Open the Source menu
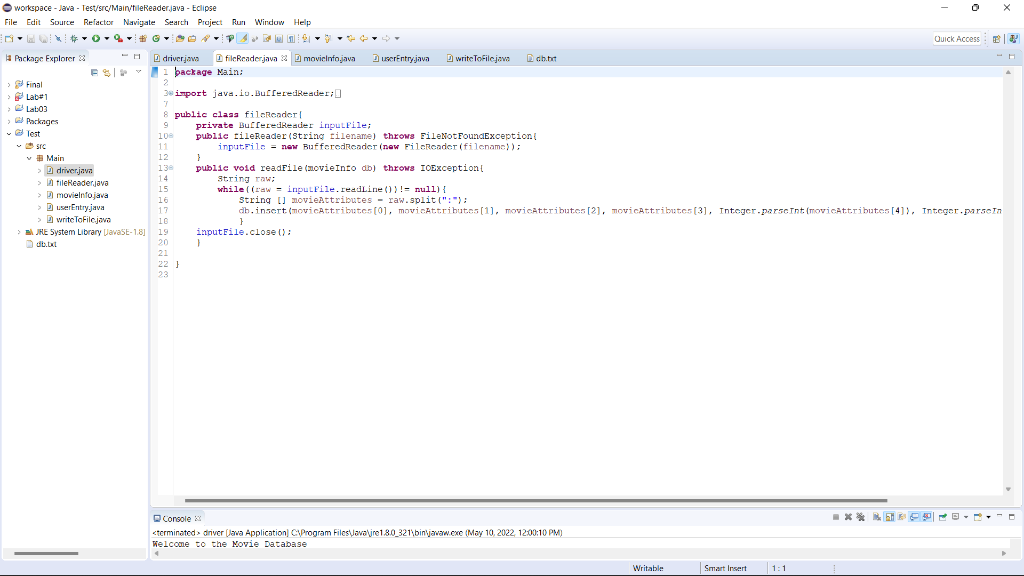The width and height of the screenshot is (1024, 576). [62, 22]
